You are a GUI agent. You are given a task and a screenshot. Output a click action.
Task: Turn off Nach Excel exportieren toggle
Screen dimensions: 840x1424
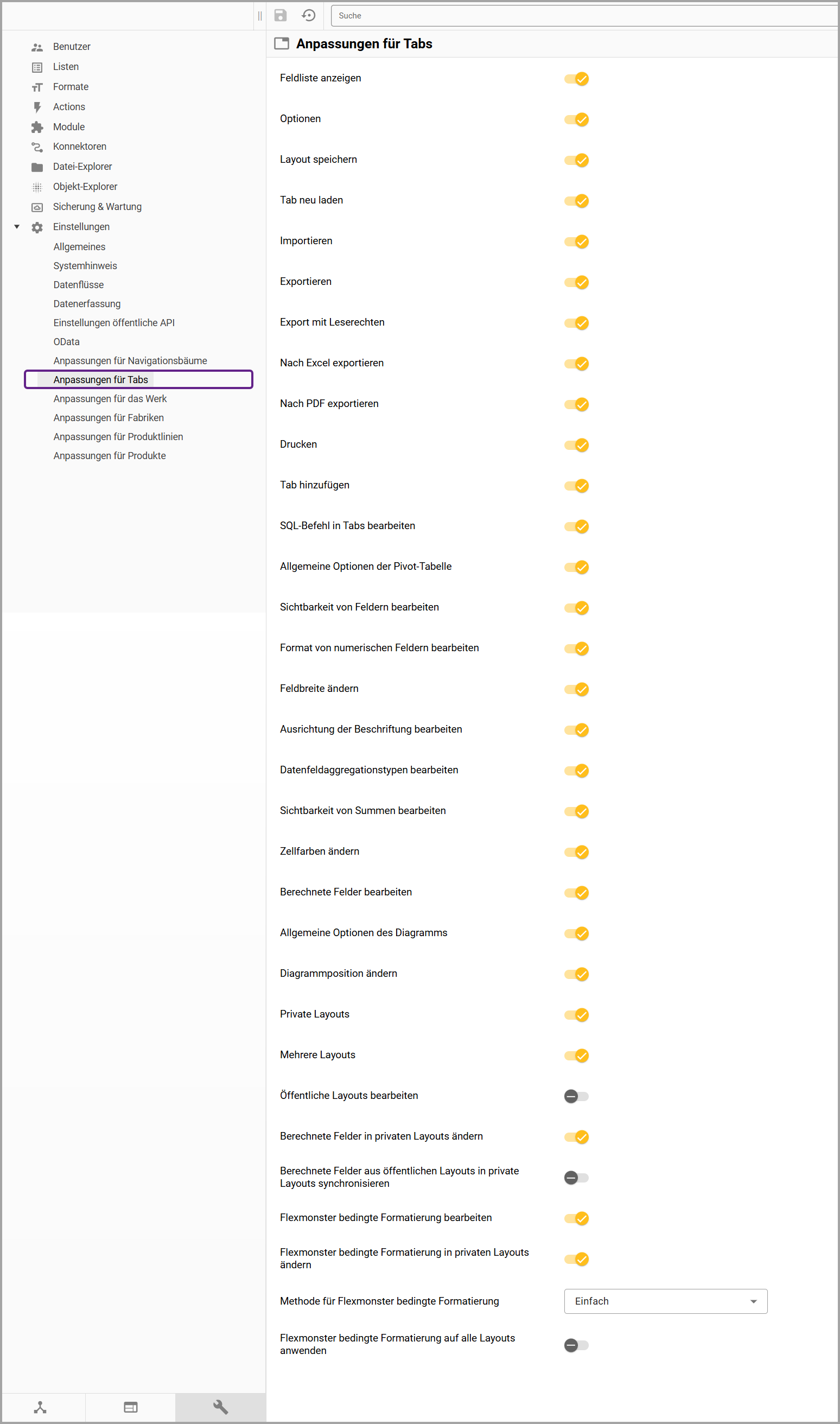click(576, 364)
